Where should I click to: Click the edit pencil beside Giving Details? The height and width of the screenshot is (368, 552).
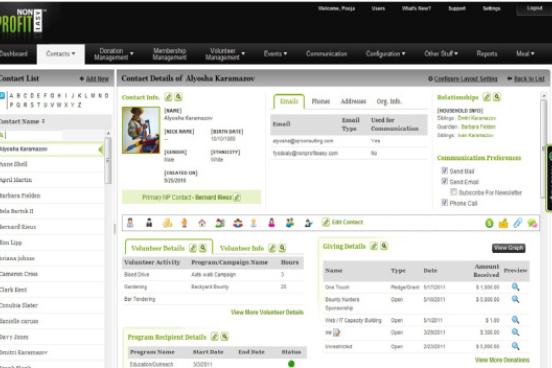374,246
